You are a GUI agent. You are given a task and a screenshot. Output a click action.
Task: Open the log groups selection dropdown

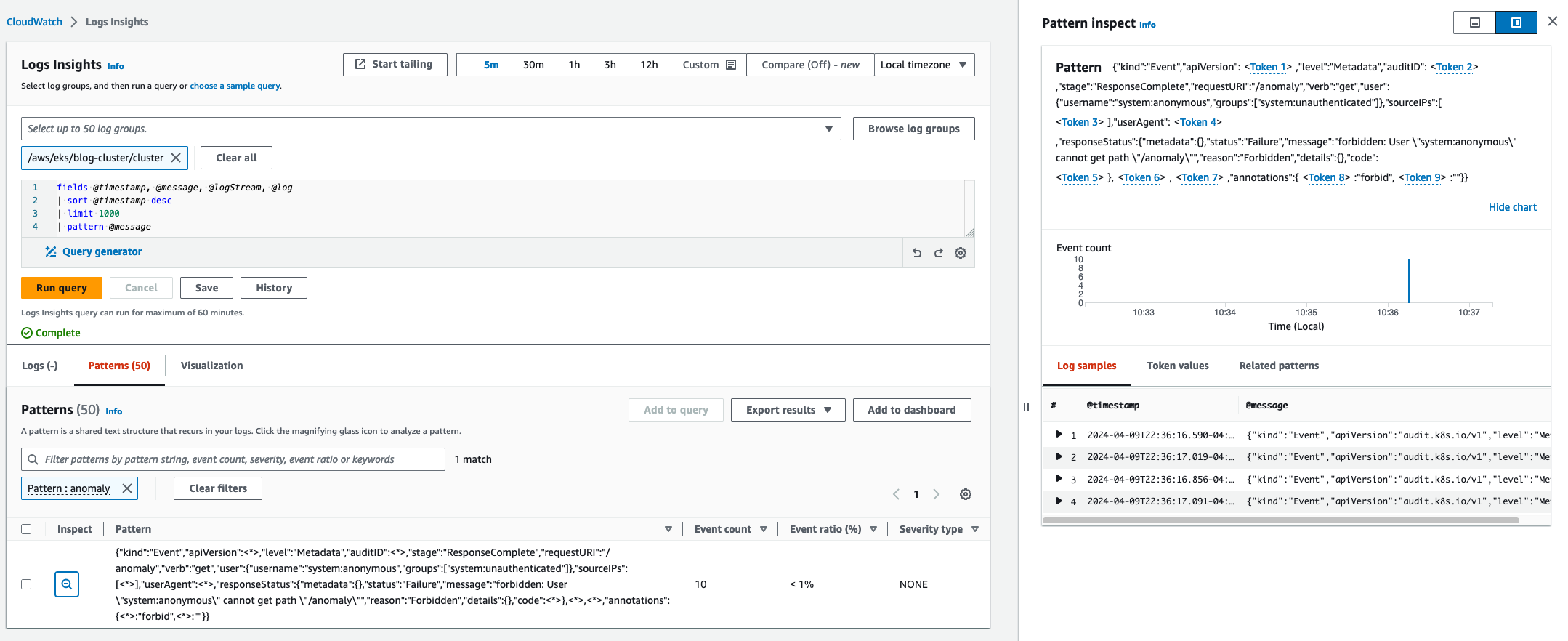point(431,129)
